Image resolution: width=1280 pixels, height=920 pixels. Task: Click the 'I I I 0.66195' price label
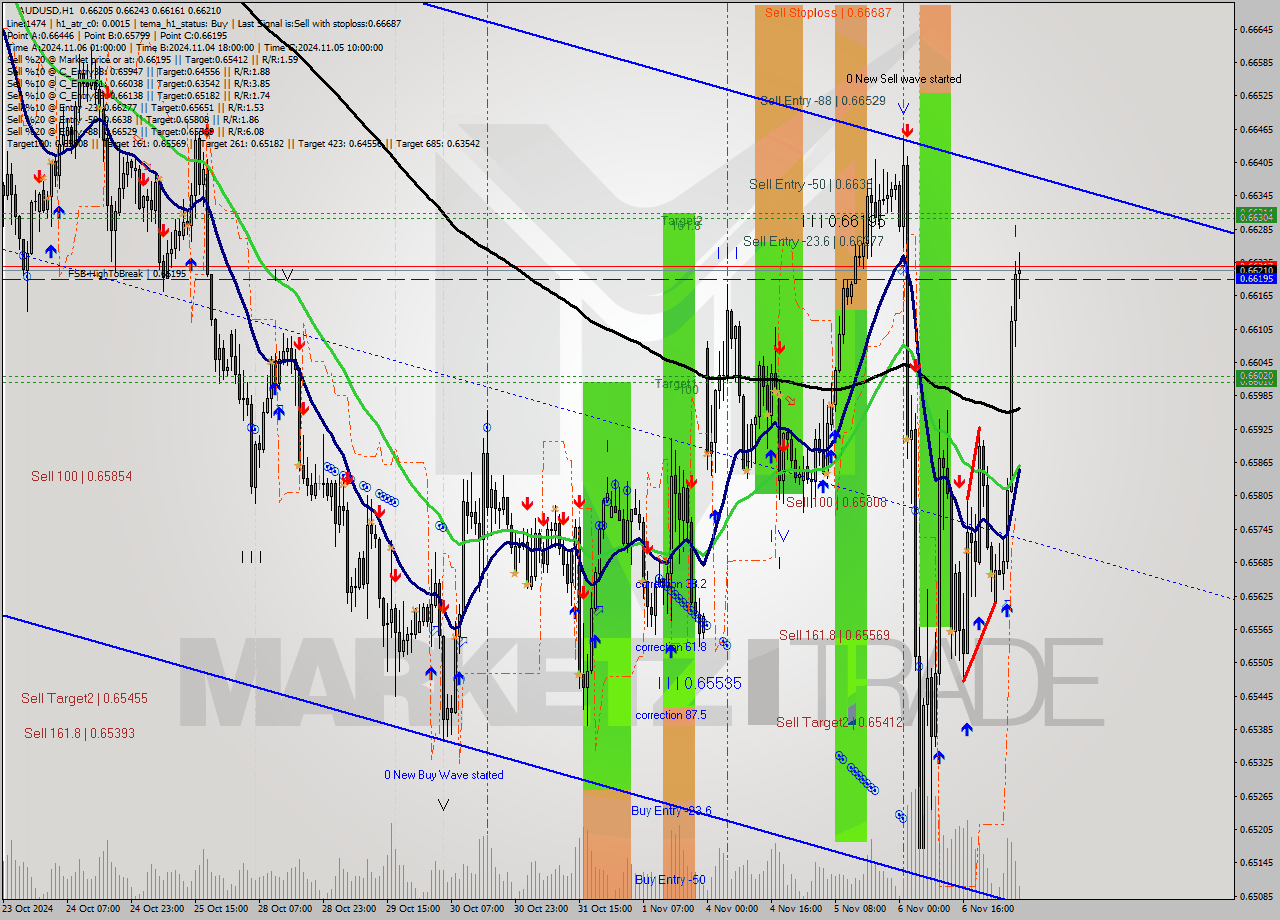843,220
